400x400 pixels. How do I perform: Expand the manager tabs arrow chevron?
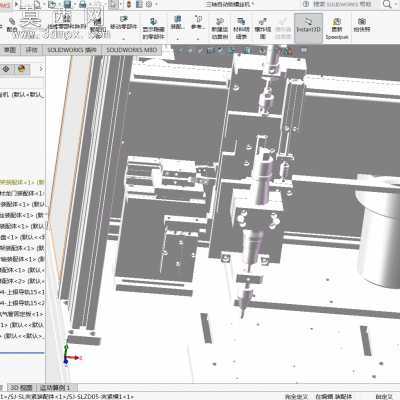(41, 69)
